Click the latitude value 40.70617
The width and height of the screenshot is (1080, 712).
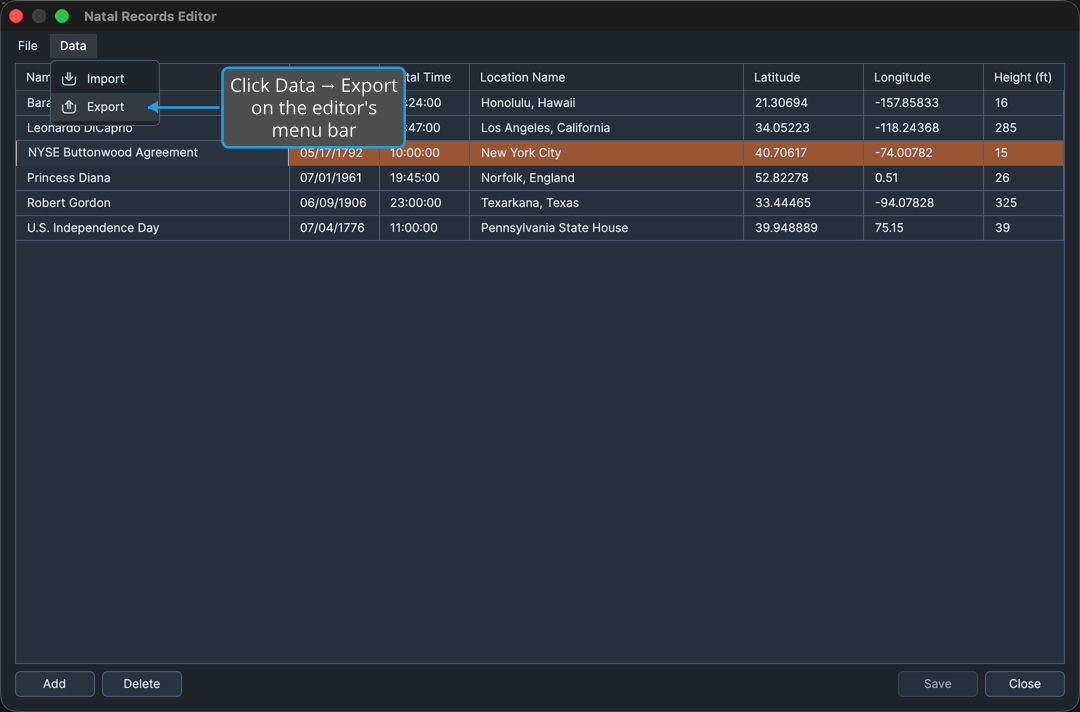point(803,153)
